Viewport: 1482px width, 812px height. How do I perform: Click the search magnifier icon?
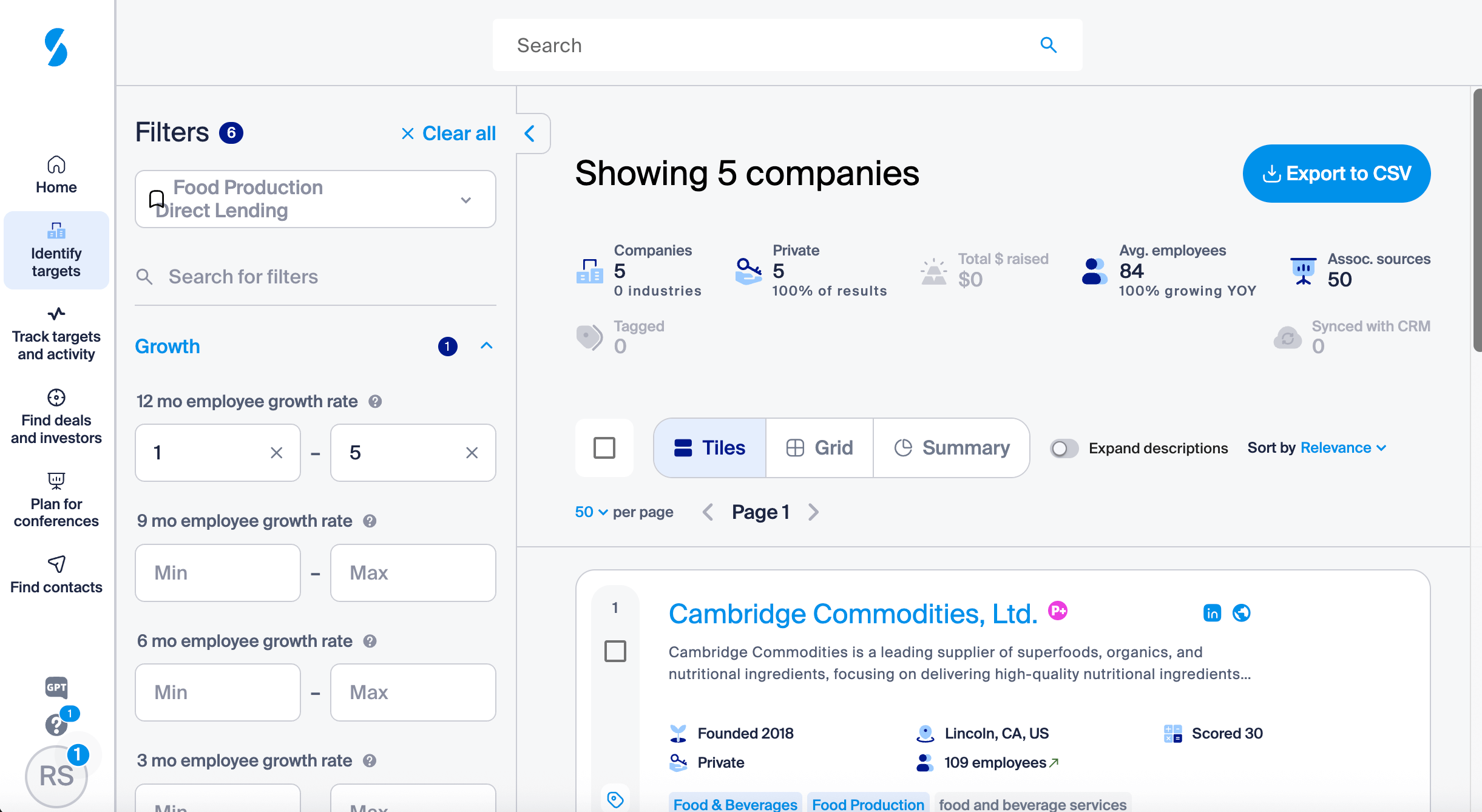click(x=1048, y=45)
